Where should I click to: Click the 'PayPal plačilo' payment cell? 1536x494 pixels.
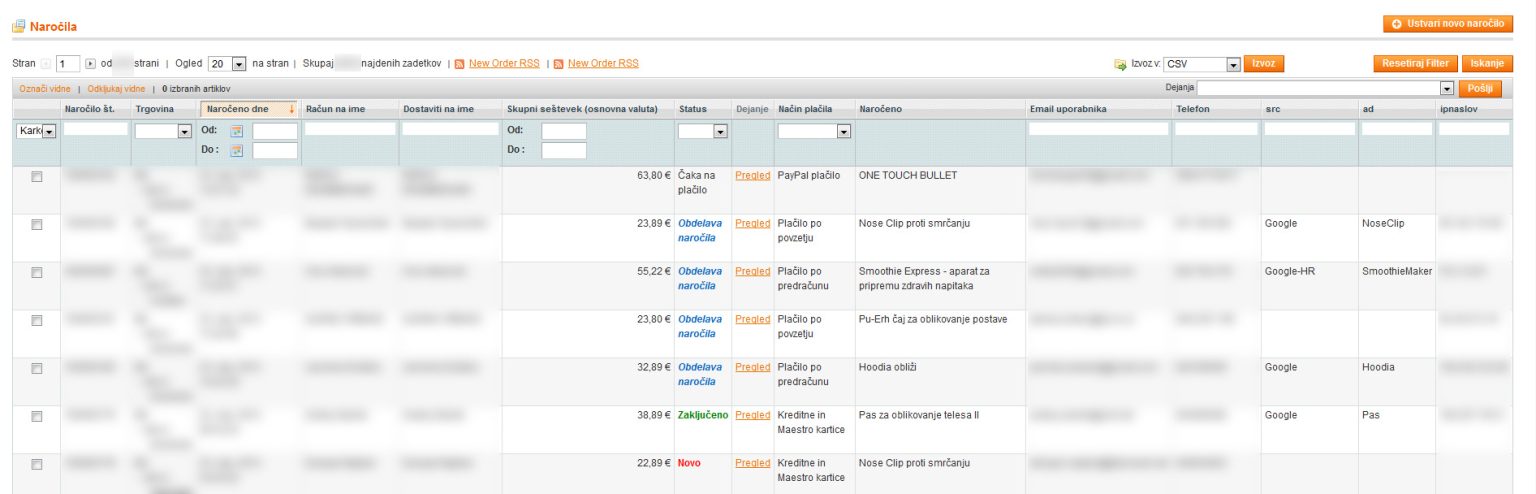click(809, 175)
